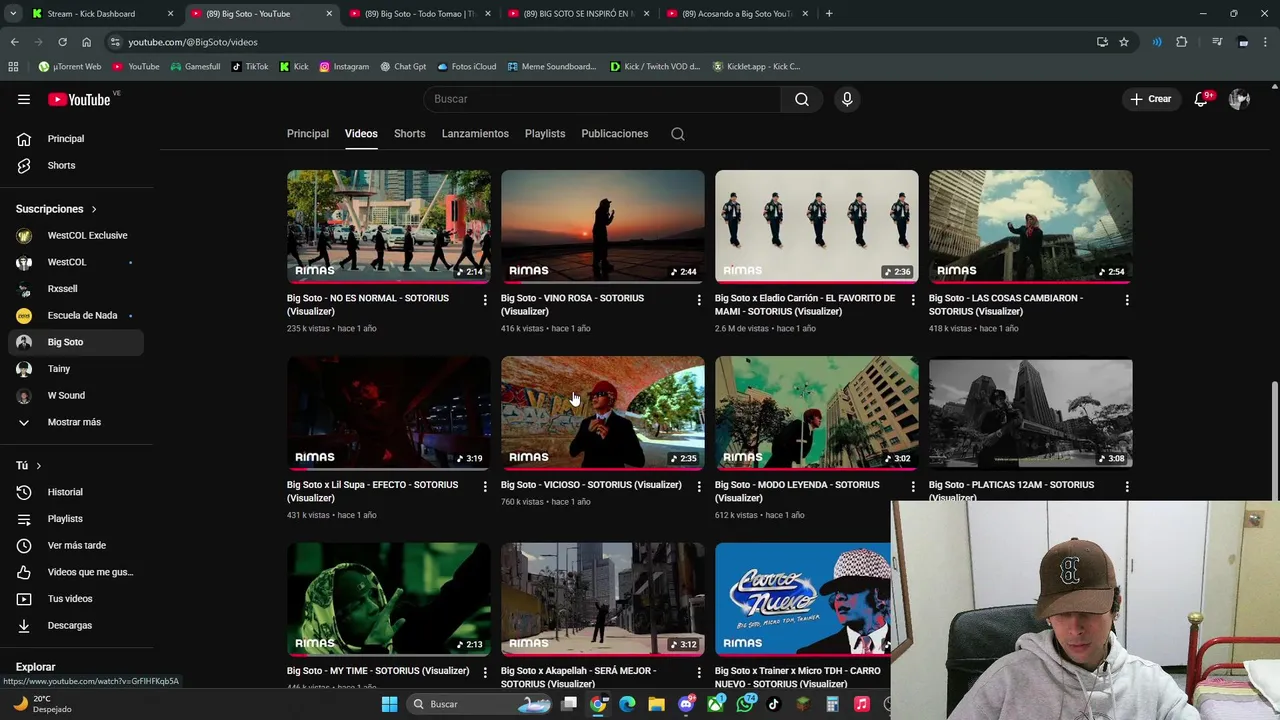
Task: Reload the page
Action: (62, 42)
